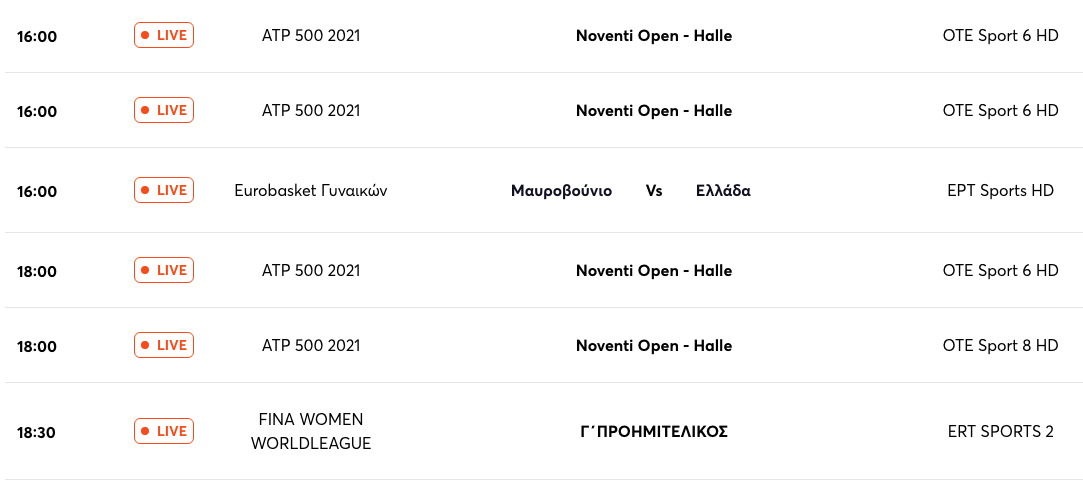Choose the OTE Sport 8 HD channel
This screenshot has height=481, width=1083.
[1000, 346]
